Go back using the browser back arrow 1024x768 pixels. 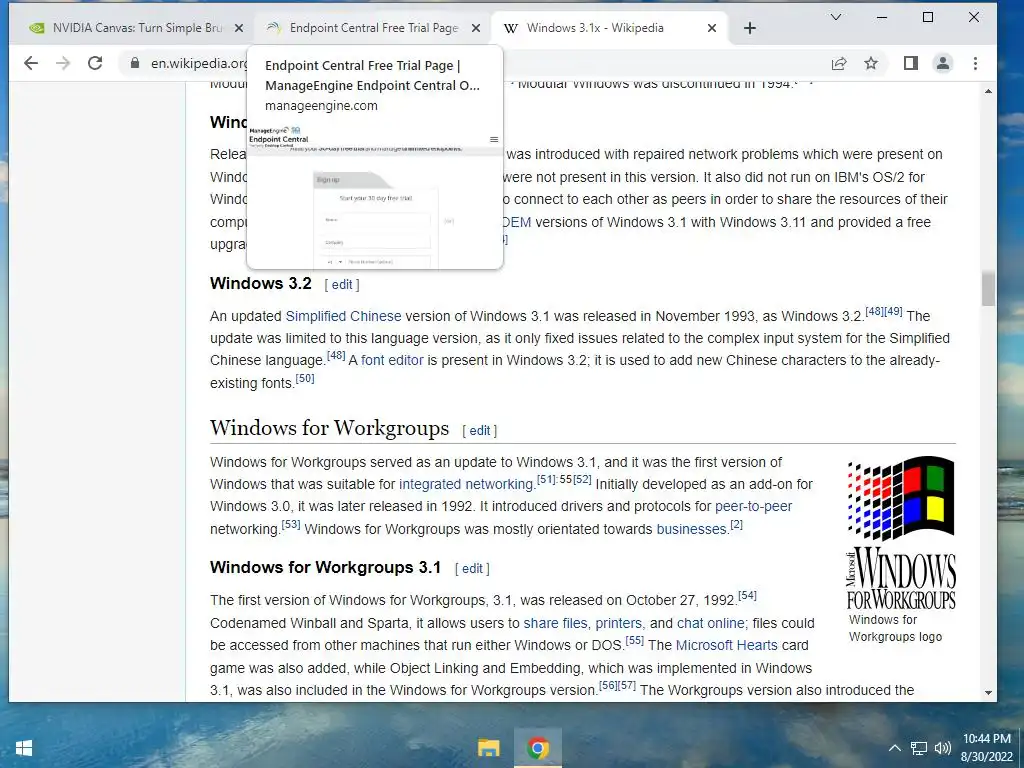click(31, 63)
